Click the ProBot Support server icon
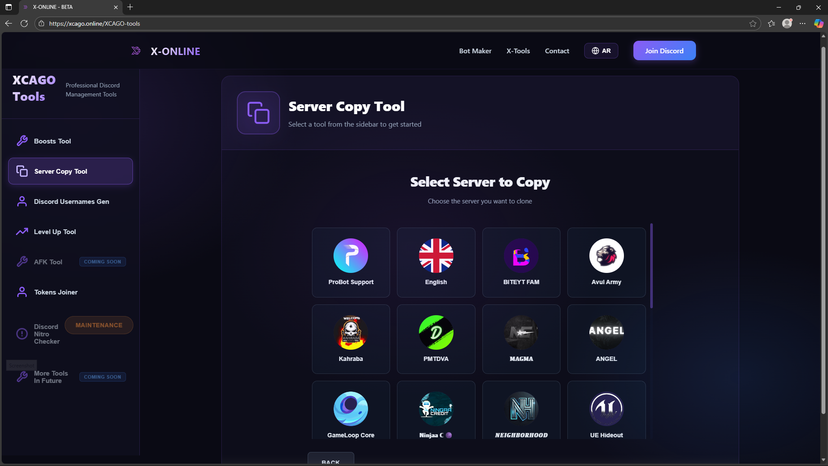Viewport: 828px width, 466px height. pos(350,256)
